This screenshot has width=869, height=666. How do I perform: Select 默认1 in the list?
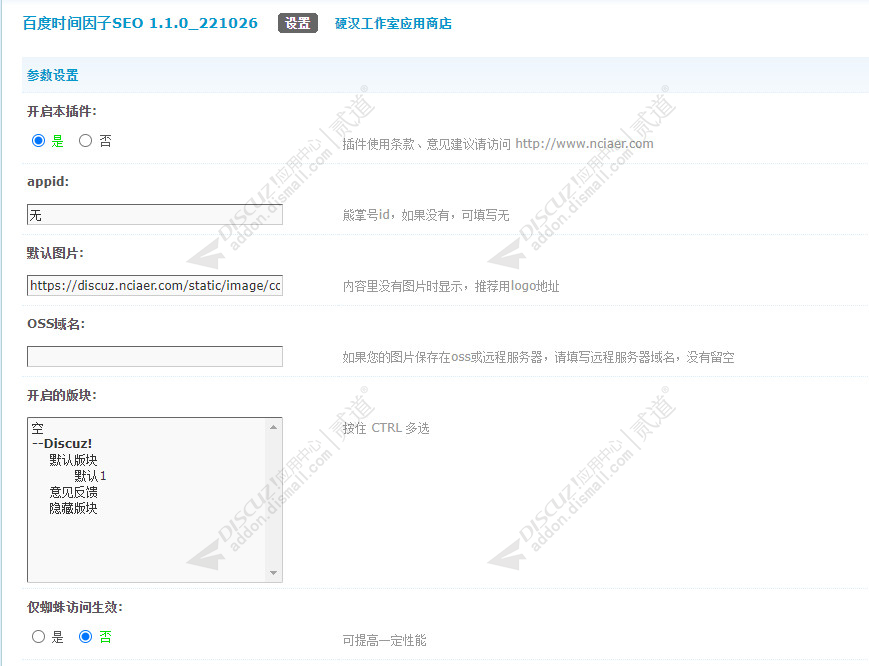90,476
